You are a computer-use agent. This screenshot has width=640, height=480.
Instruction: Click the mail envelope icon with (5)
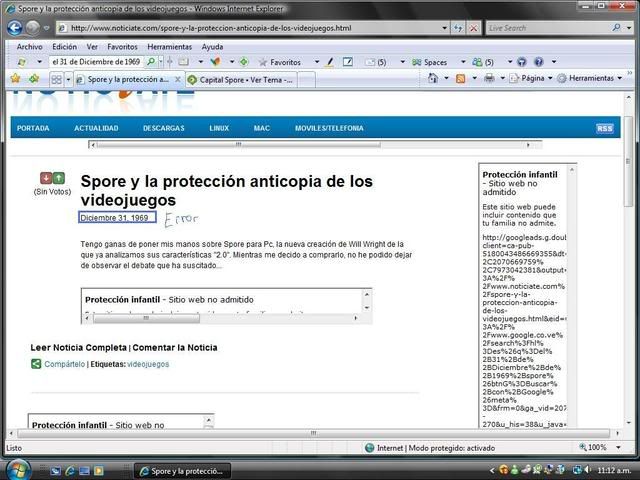(x=376, y=62)
